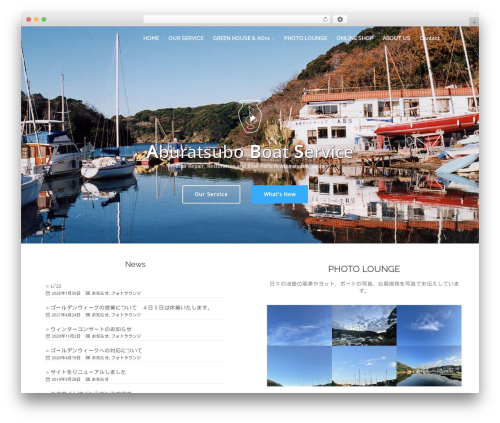Viewport: 500px width, 423px height.
Task: Click フォトラウンジ category in the 1/22 row
Action: 126,293
